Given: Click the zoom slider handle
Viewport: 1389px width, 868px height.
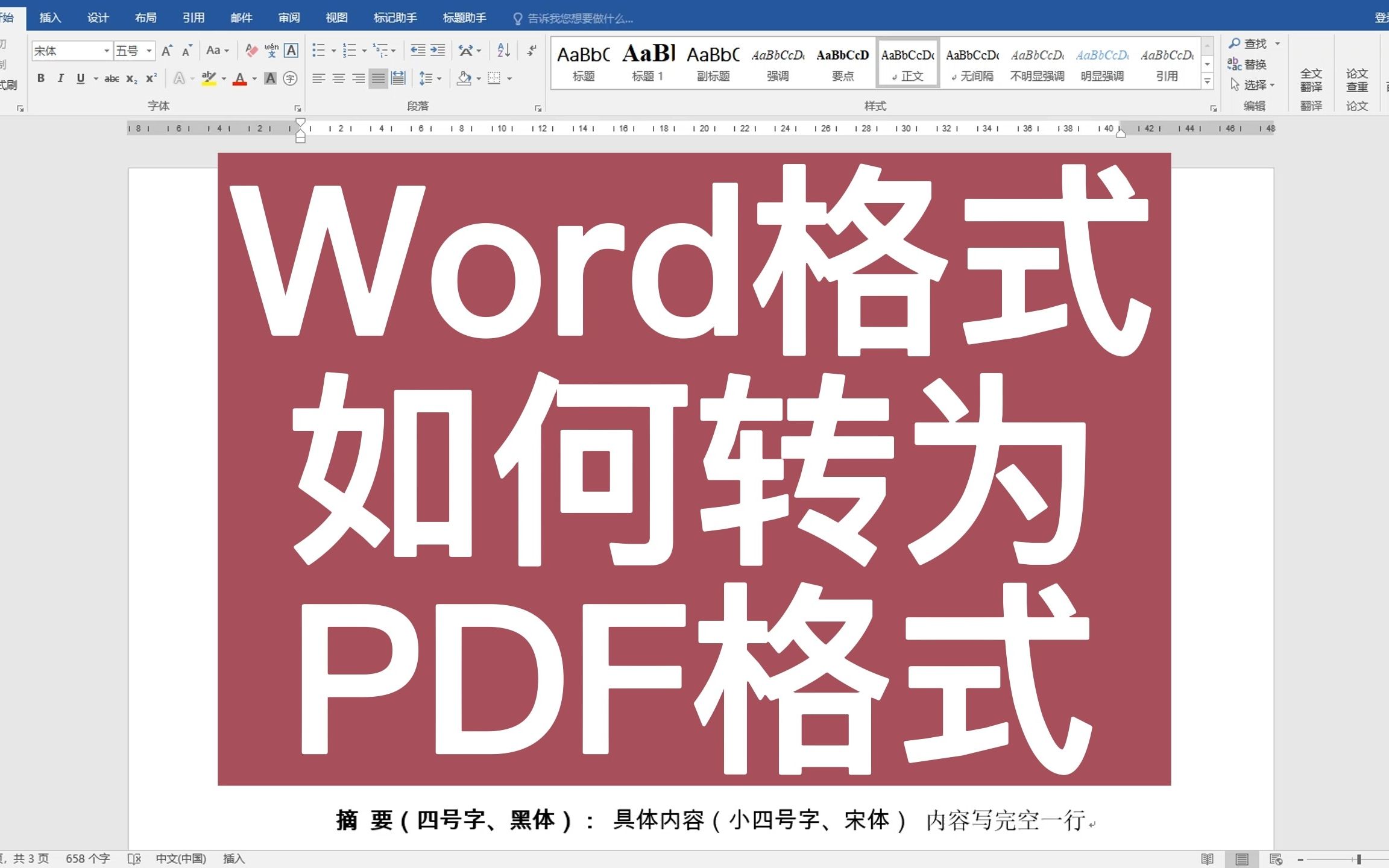Looking at the screenshot, I should coord(1359,860).
